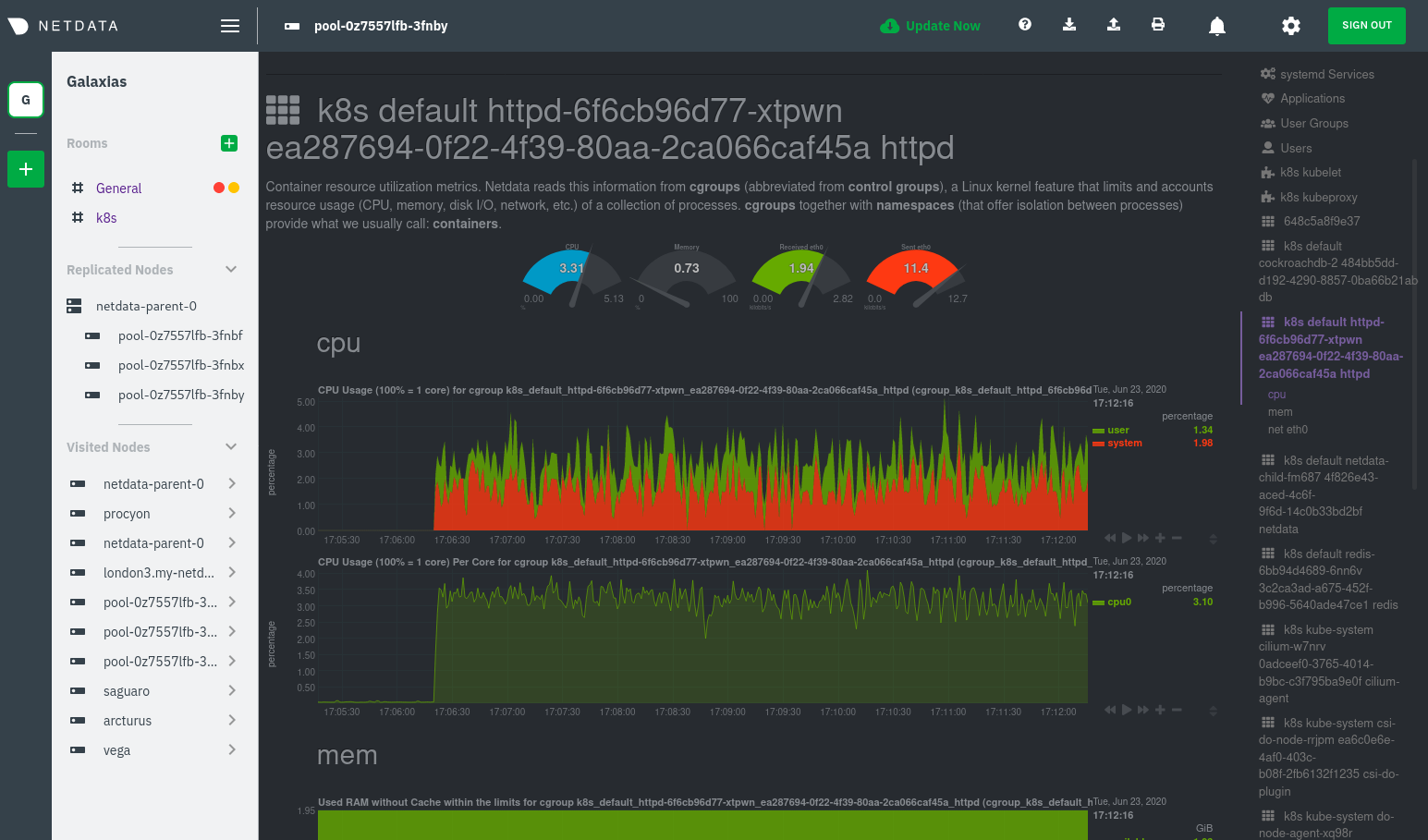Open the settings gear icon

click(1291, 26)
